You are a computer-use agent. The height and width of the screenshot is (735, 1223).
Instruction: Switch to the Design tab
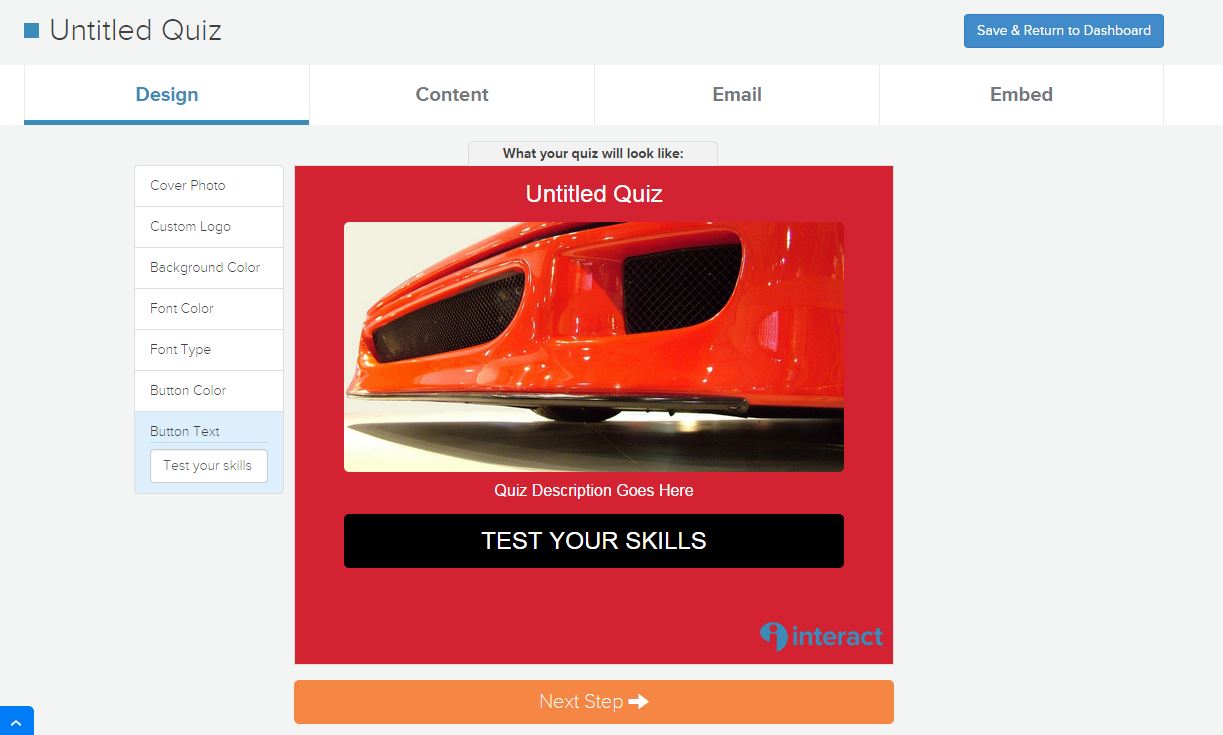click(x=167, y=95)
